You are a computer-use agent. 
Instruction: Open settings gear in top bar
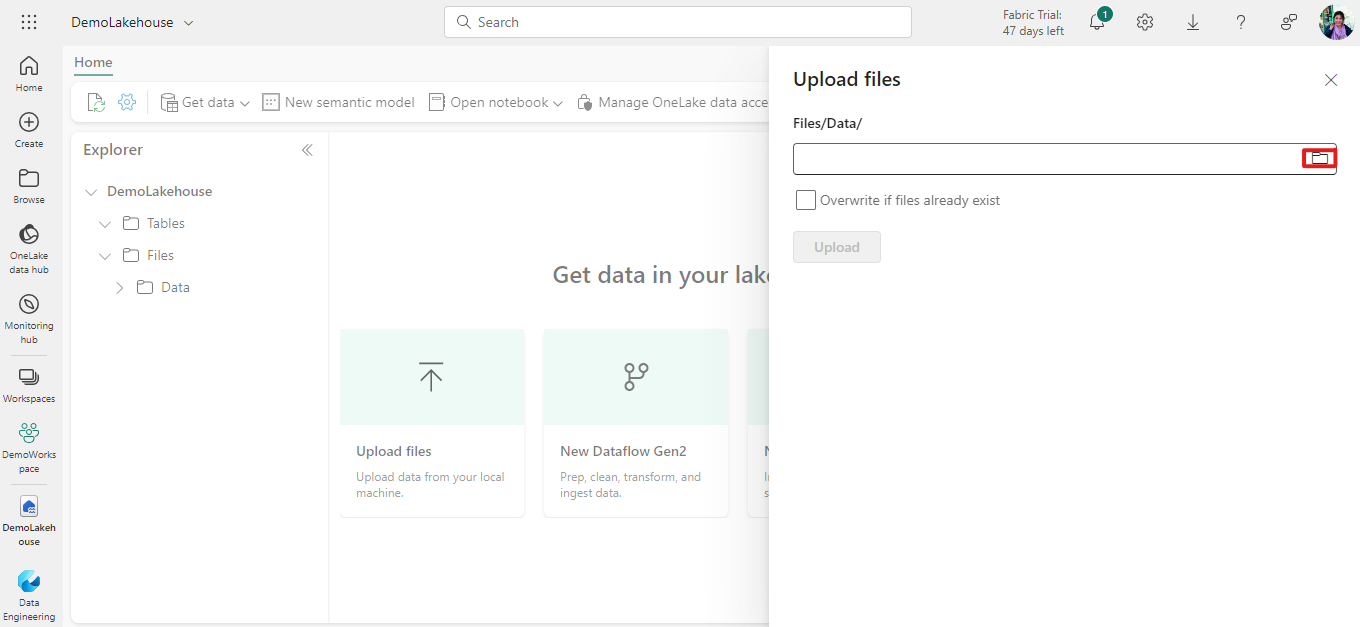click(x=1145, y=22)
